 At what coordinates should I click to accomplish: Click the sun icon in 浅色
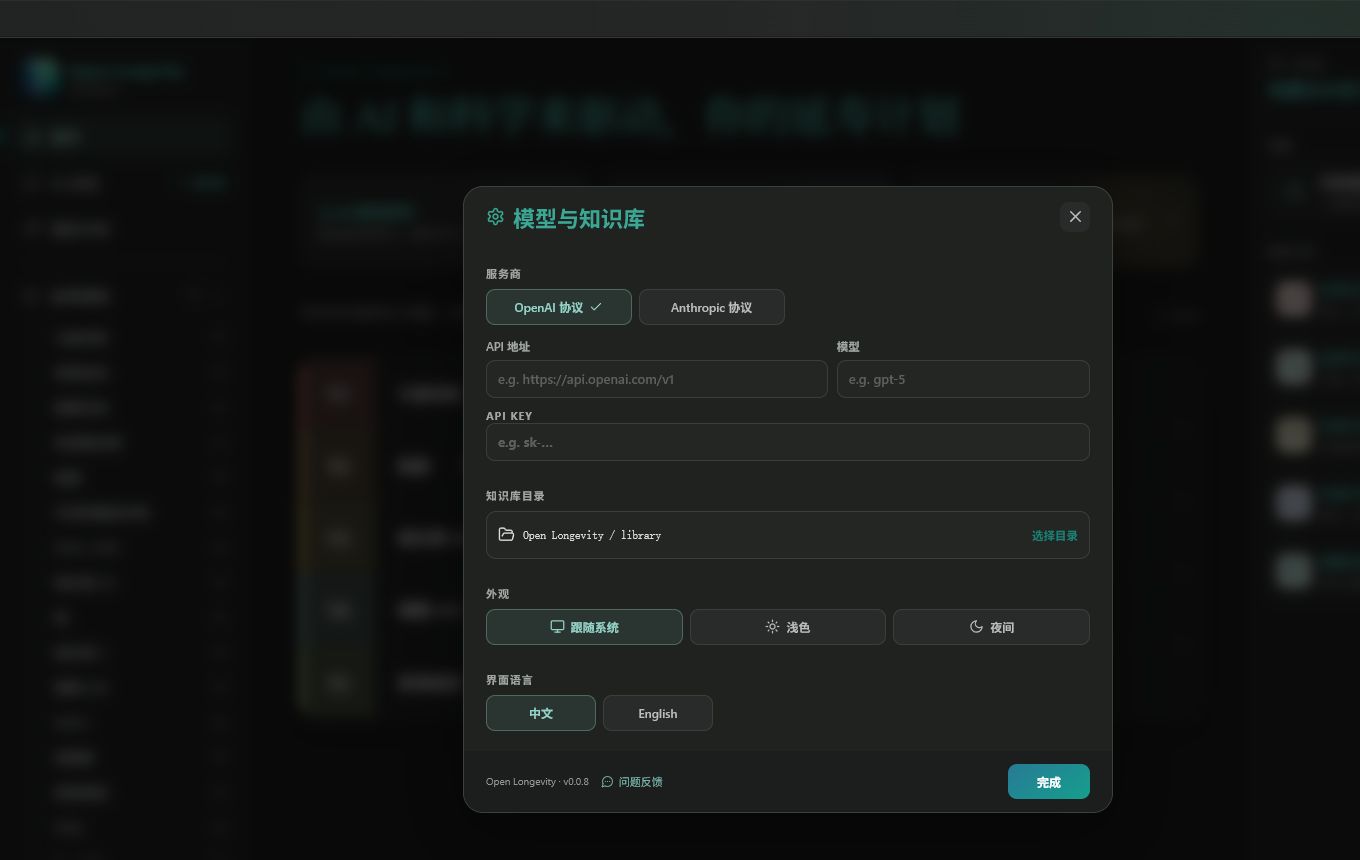coord(772,627)
